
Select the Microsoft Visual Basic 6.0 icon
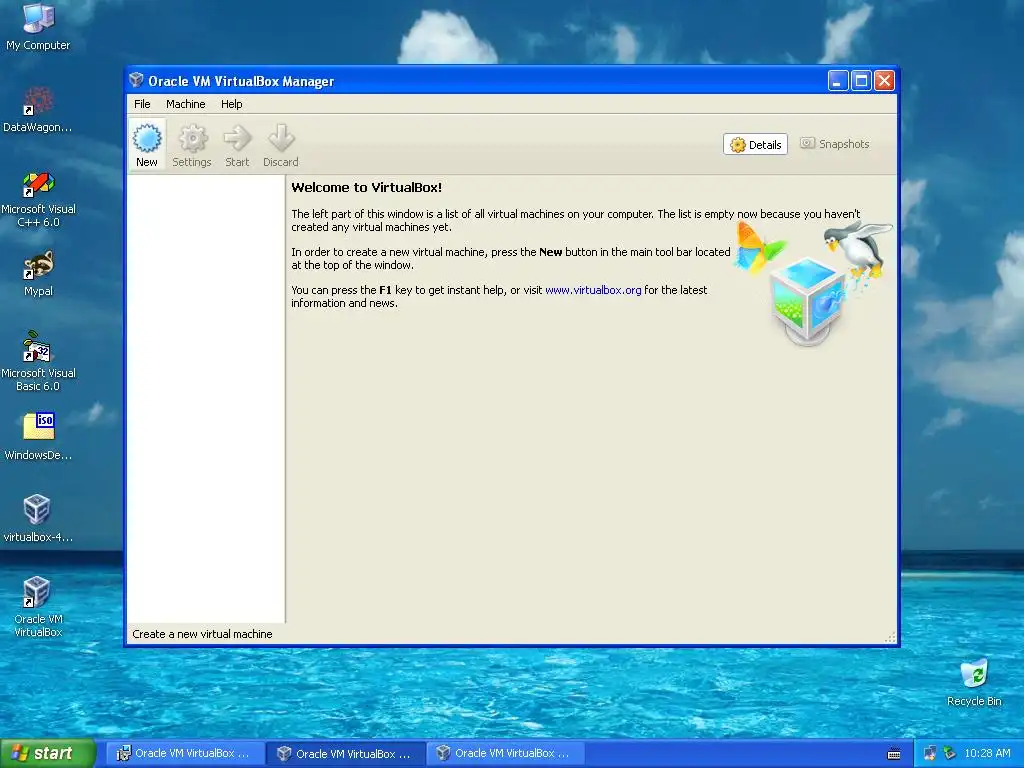tap(38, 362)
